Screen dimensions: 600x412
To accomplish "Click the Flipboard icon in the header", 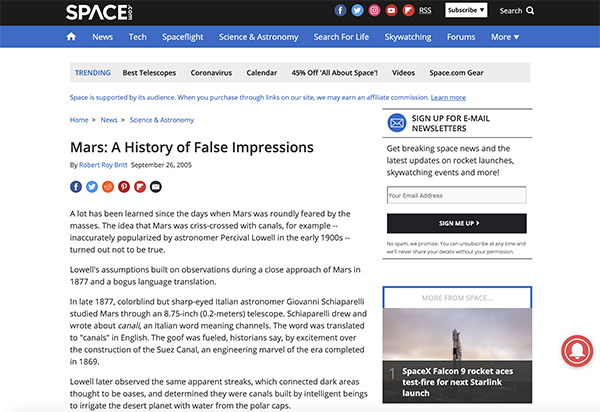I will tap(408, 11).
